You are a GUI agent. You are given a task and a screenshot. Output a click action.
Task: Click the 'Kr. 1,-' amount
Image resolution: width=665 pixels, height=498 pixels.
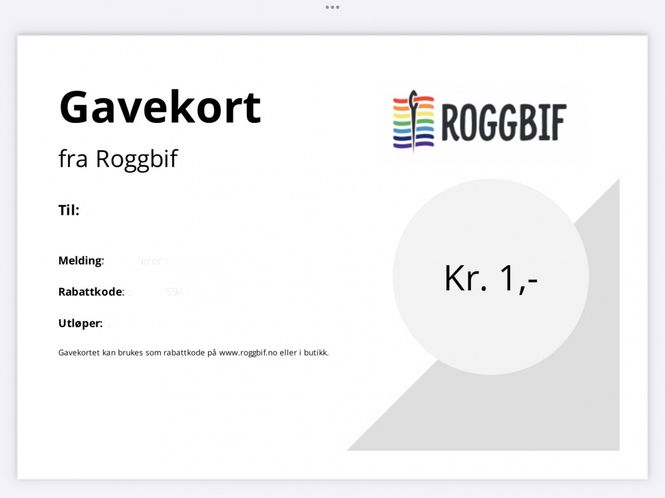(x=491, y=279)
